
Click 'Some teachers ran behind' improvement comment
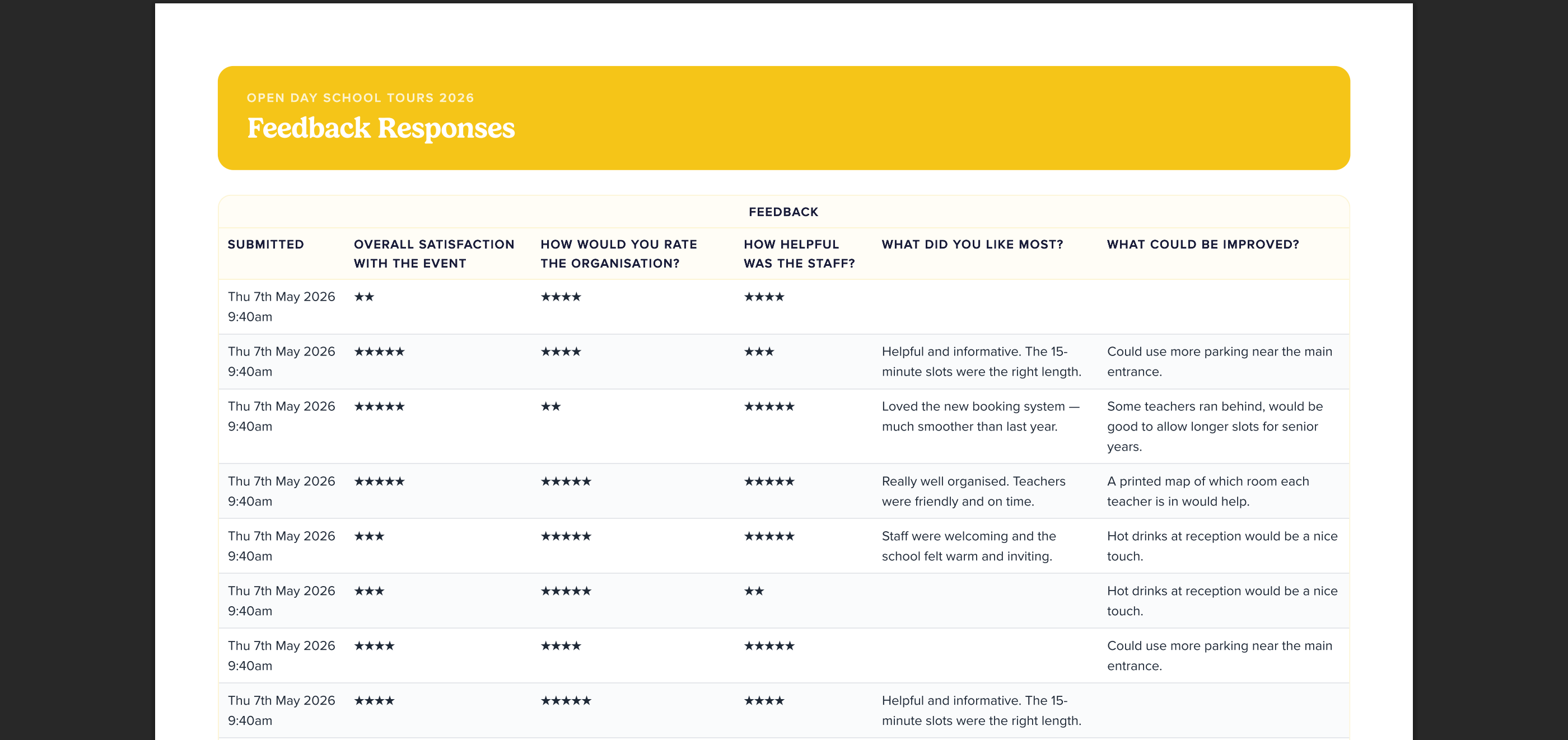click(x=1215, y=426)
